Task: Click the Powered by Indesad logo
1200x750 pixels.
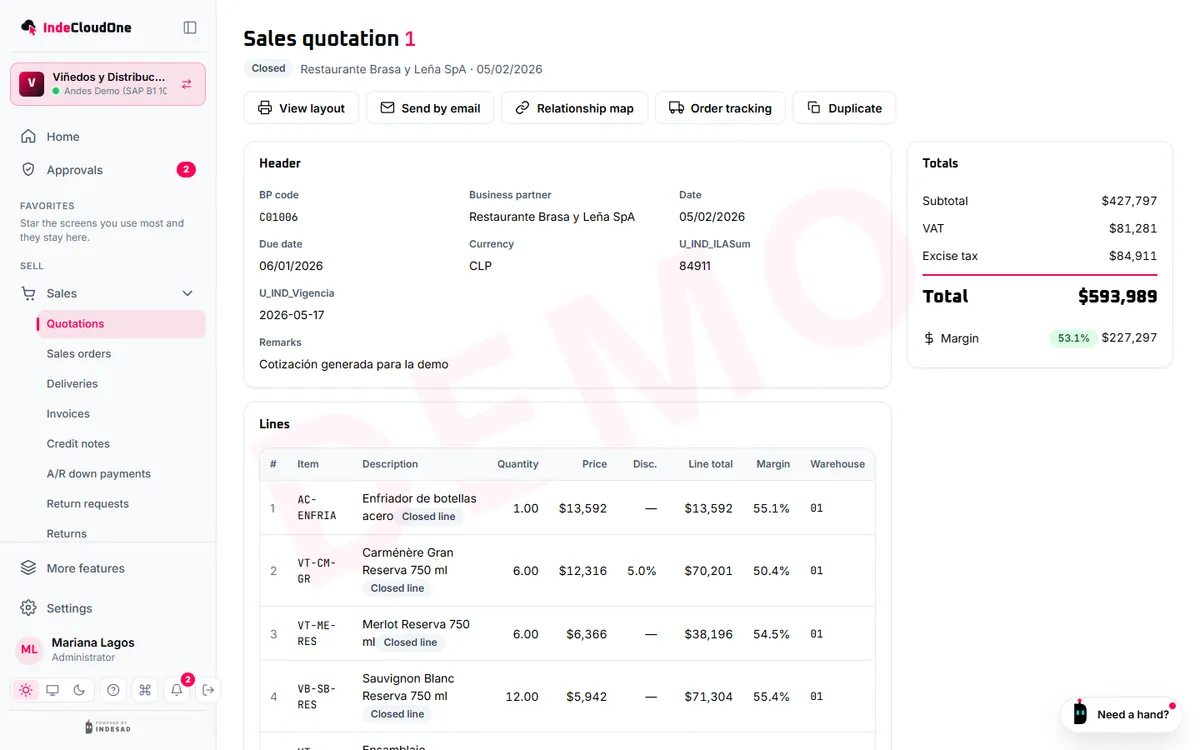Action: [x=107, y=727]
